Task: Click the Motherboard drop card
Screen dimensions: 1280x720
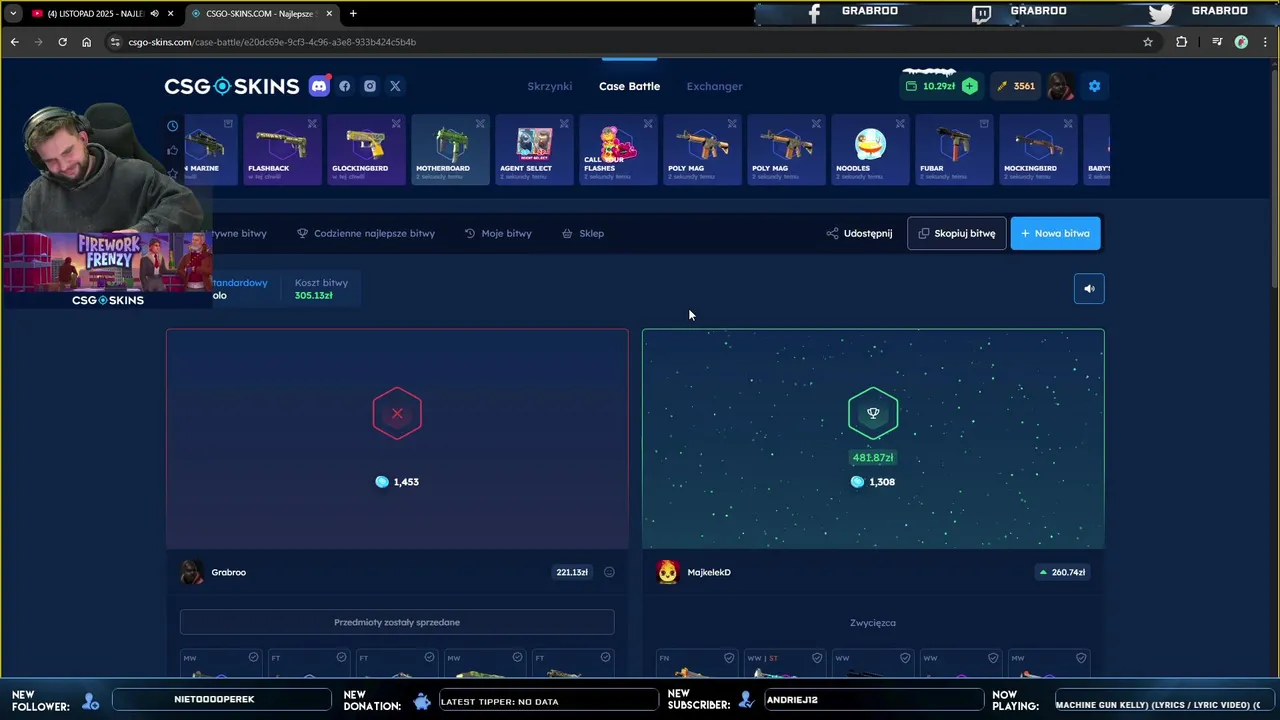Action: [x=449, y=150]
